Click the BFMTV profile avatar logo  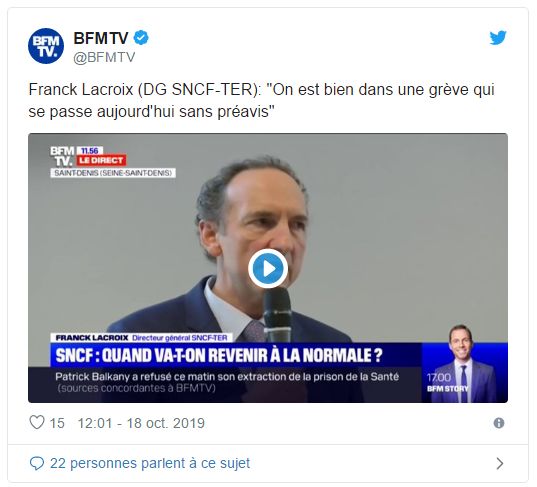coord(46,46)
